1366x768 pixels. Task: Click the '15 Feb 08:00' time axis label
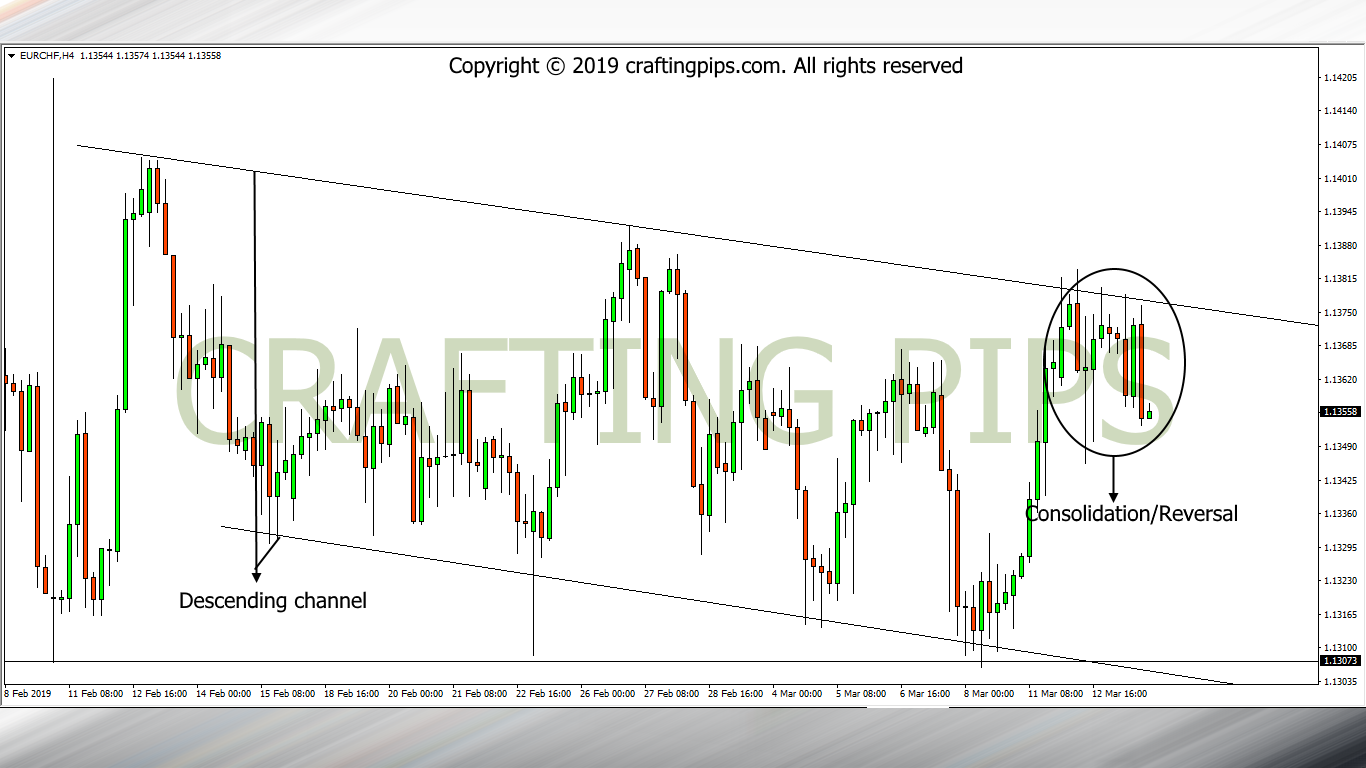pos(288,693)
